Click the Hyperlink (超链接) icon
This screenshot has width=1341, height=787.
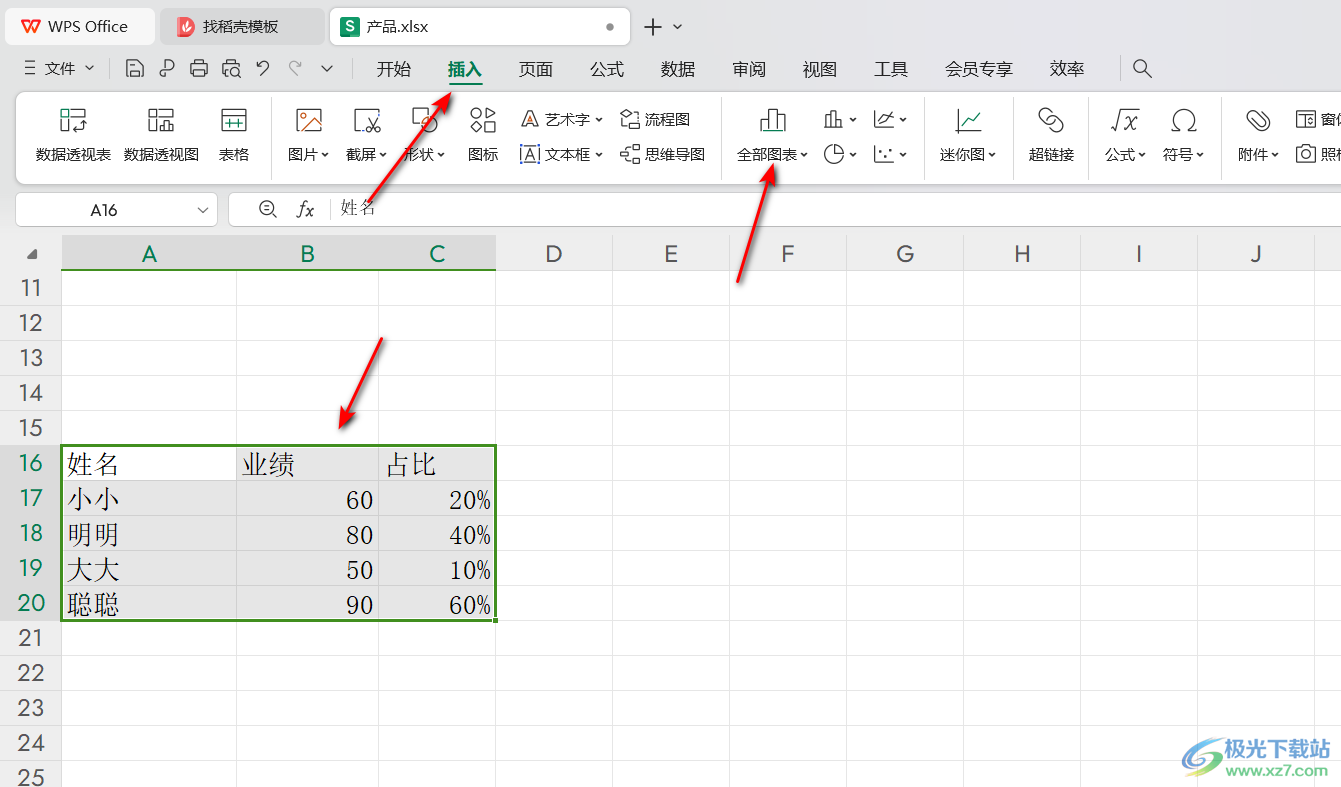tap(1051, 121)
